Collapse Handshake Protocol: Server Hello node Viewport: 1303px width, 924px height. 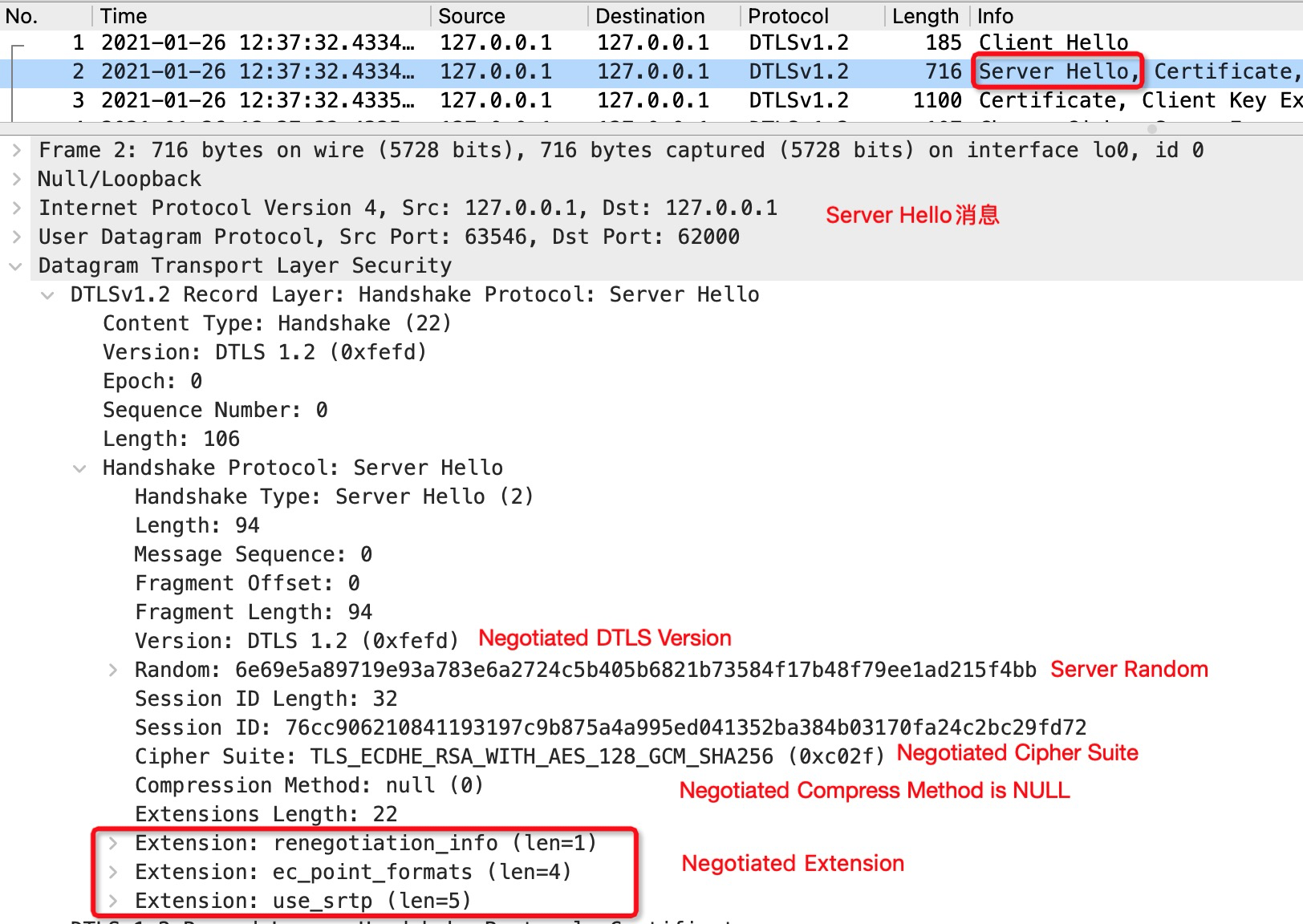tap(80, 468)
